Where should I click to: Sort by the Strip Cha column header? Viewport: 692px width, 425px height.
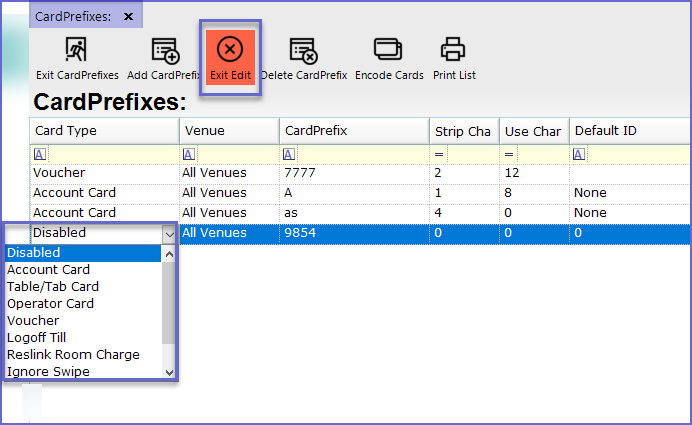(462, 131)
